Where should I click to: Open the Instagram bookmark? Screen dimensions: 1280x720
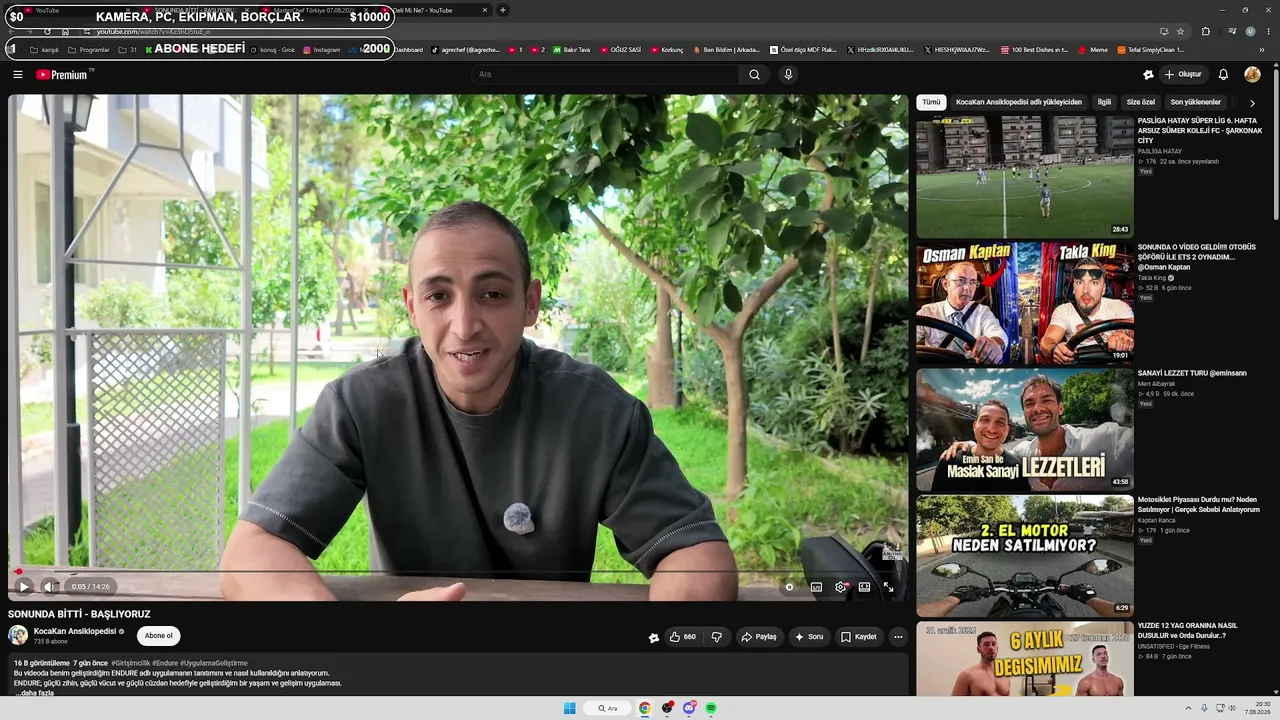coord(321,49)
